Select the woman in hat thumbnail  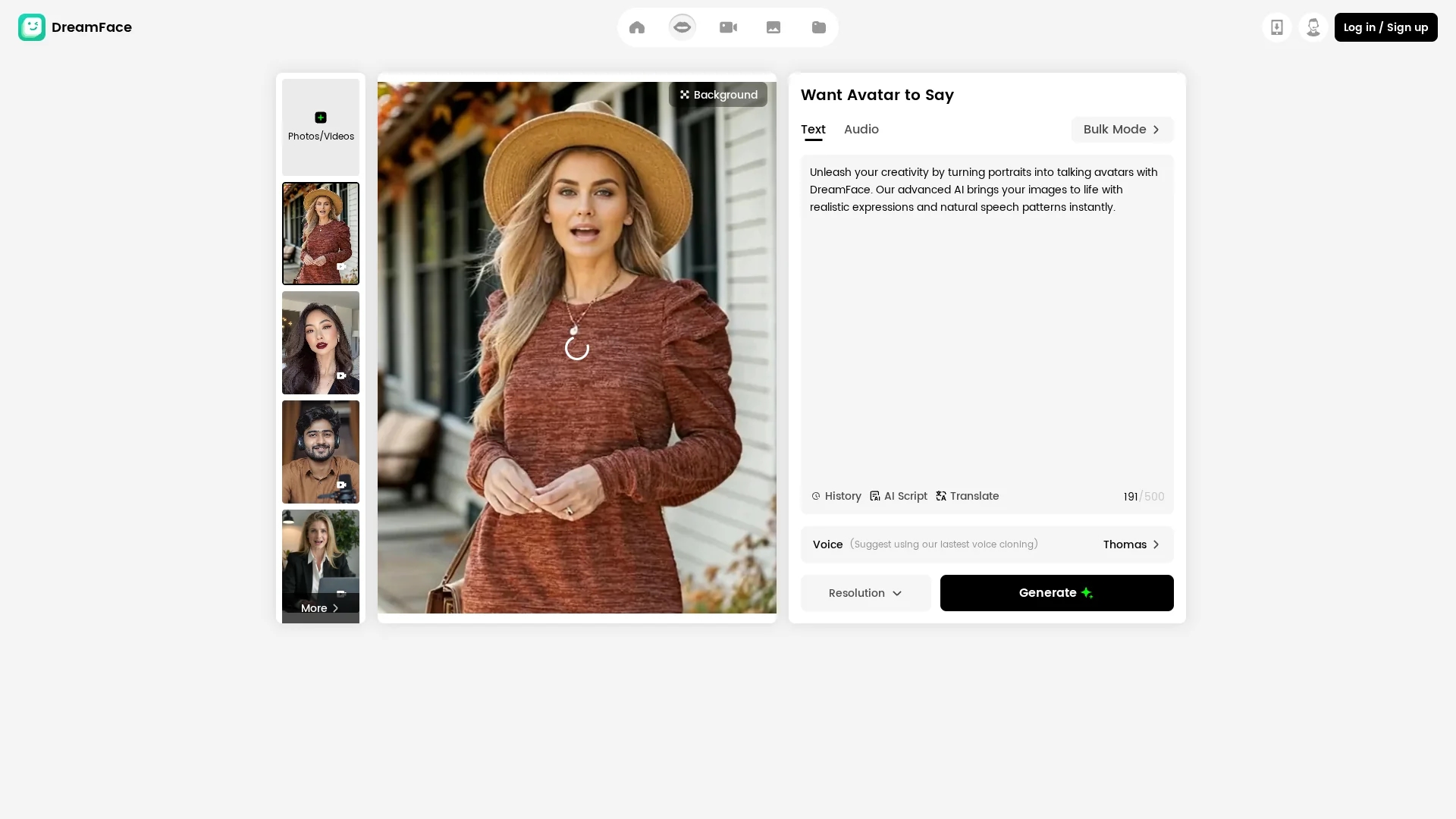coord(321,234)
